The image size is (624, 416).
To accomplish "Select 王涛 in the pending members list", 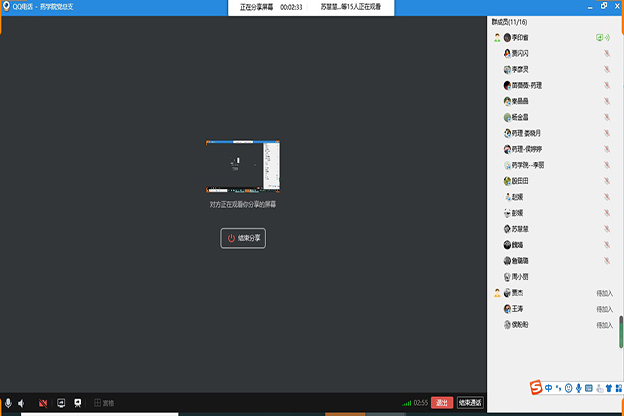I will [x=518, y=309].
